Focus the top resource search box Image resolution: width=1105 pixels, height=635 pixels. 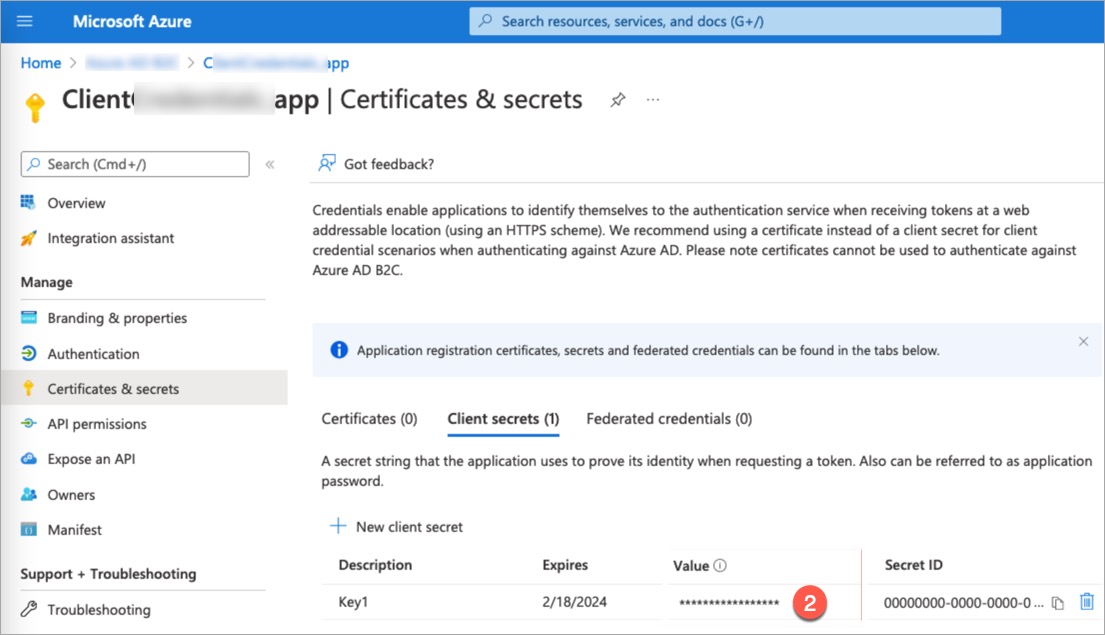coord(735,21)
